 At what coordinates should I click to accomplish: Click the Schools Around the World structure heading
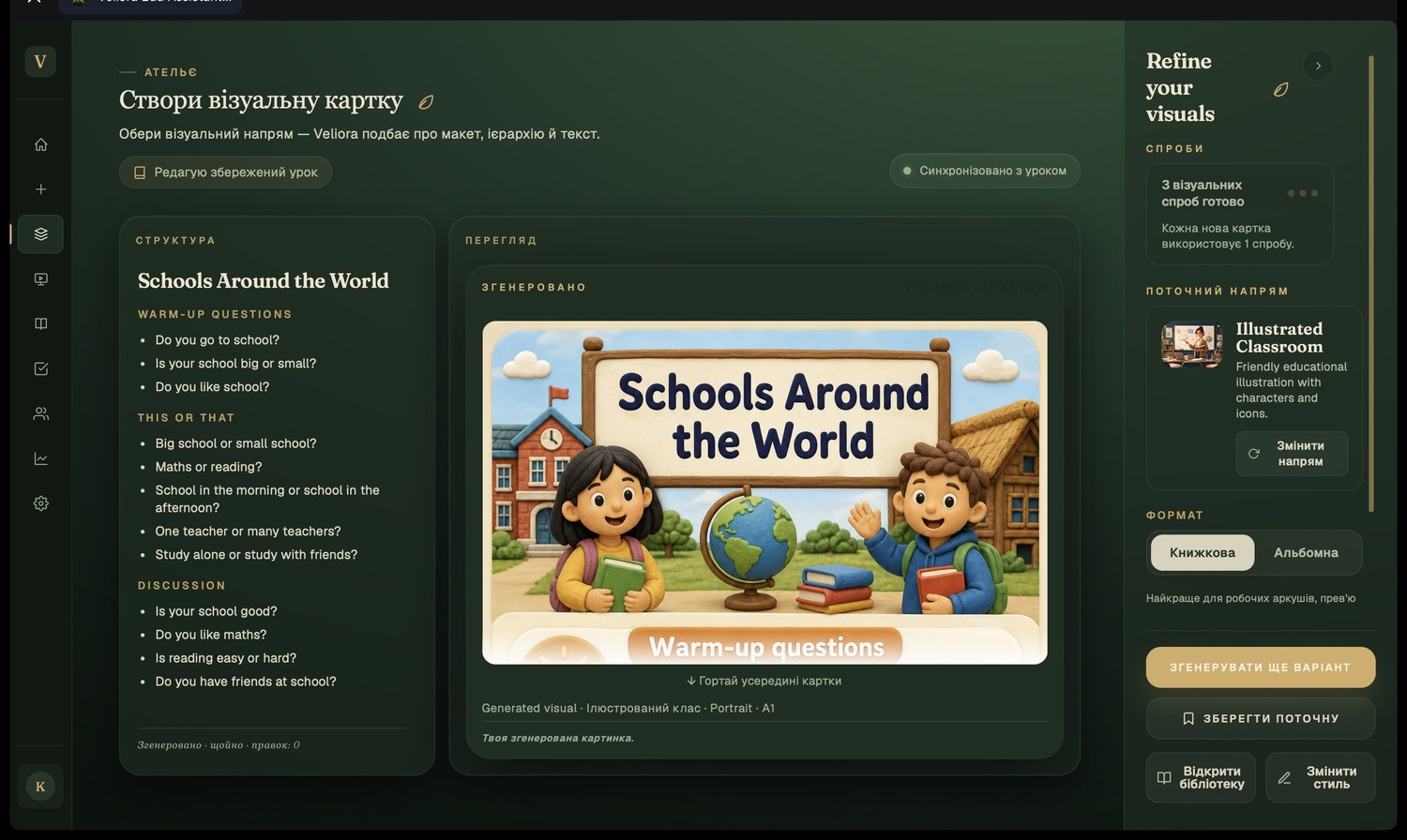pos(264,281)
